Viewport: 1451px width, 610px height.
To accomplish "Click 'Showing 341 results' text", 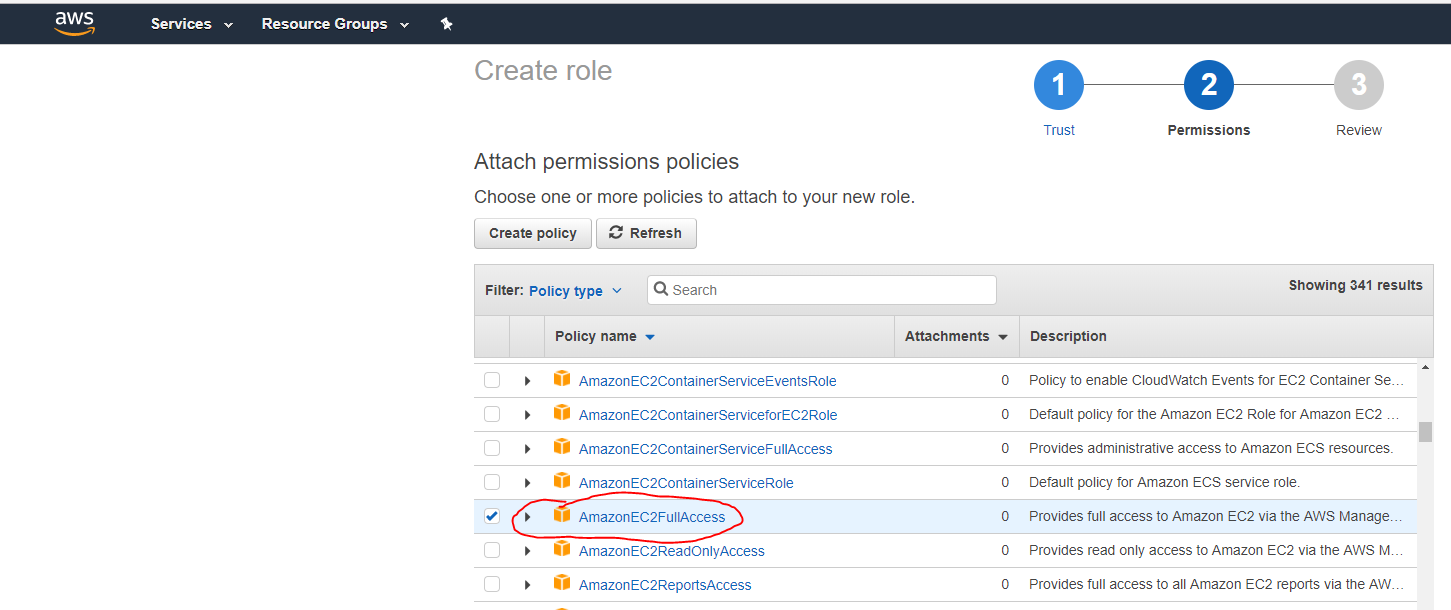I will coord(1355,285).
